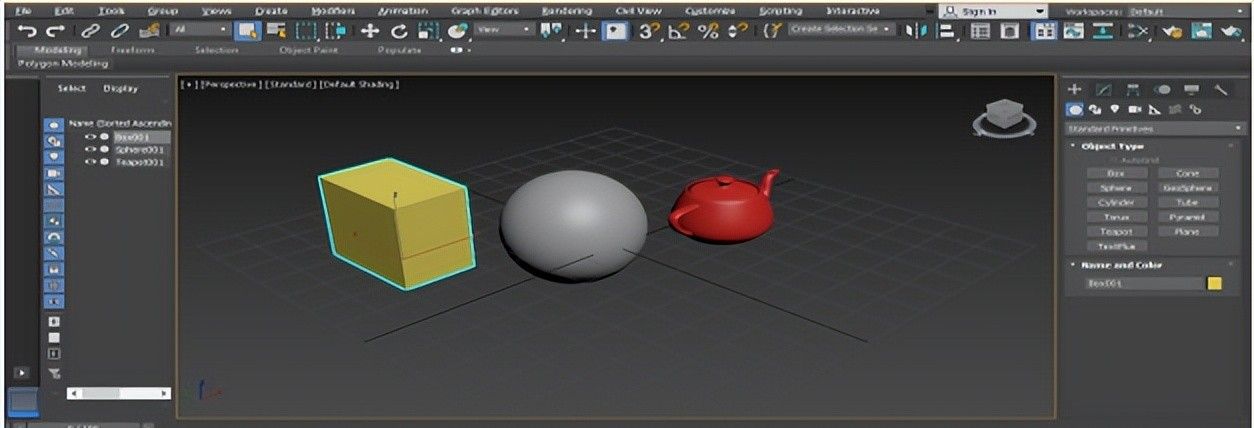Select the Geometry category icon
The width and height of the screenshot is (1254, 428).
click(1076, 109)
